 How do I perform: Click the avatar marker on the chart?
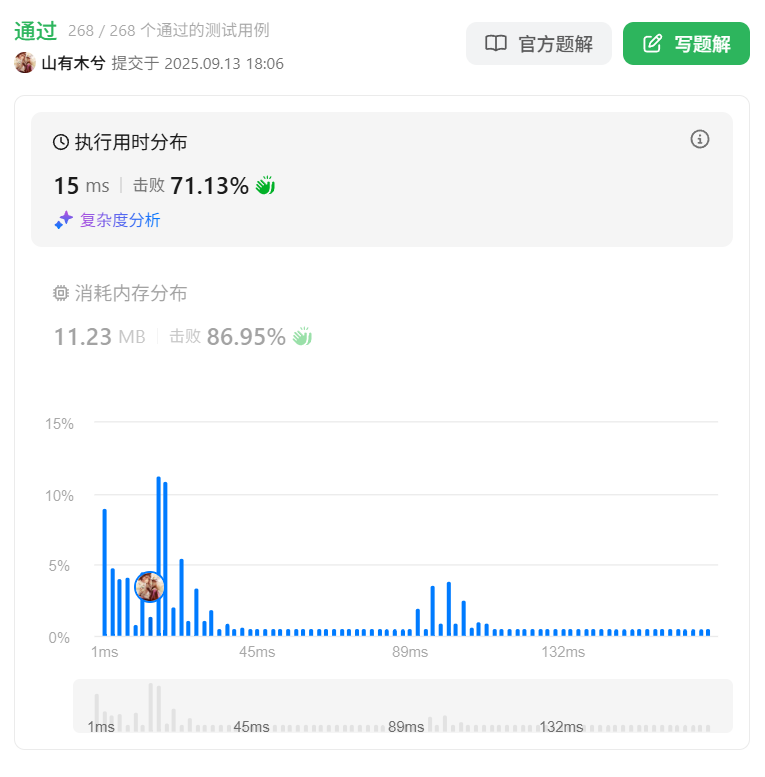pos(150,587)
